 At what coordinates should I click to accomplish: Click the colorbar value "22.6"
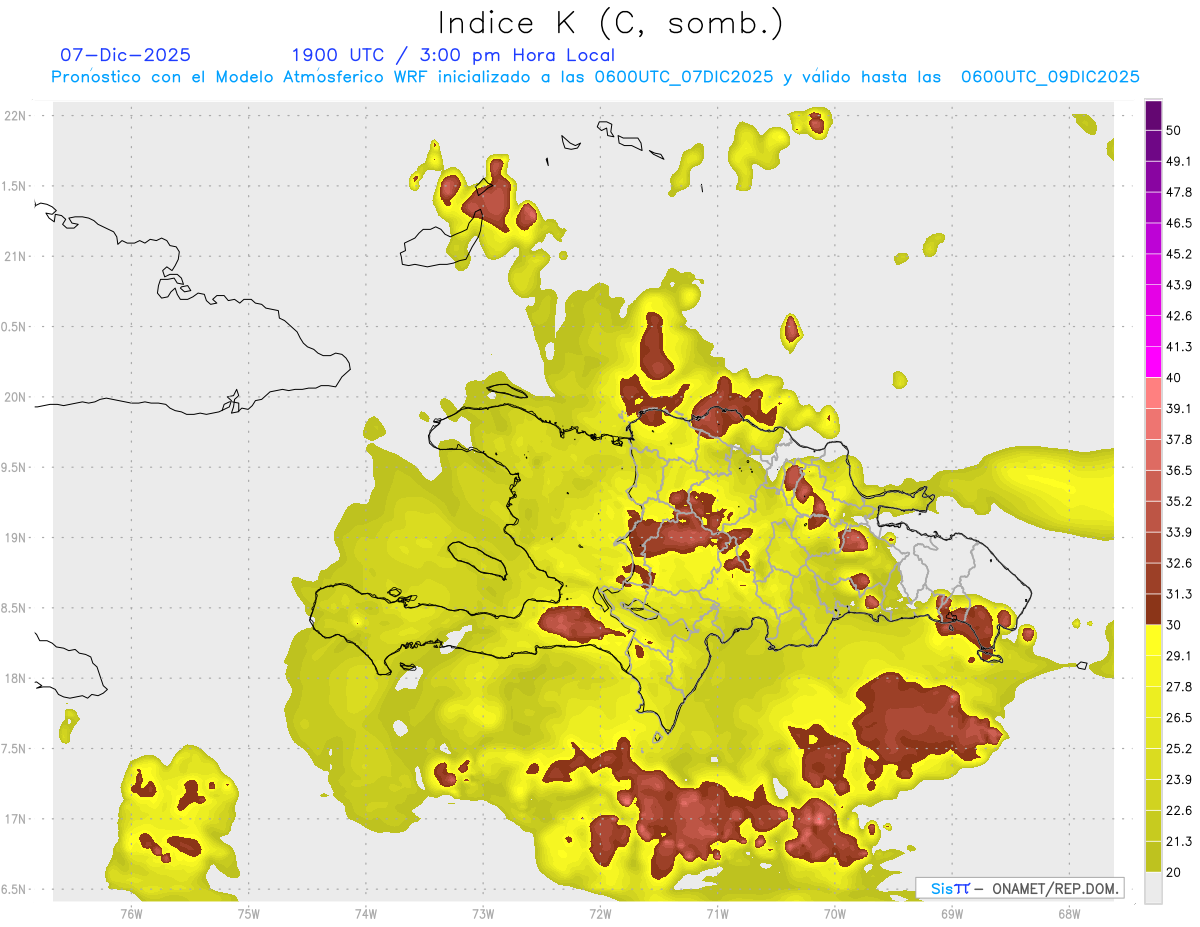1179,811
